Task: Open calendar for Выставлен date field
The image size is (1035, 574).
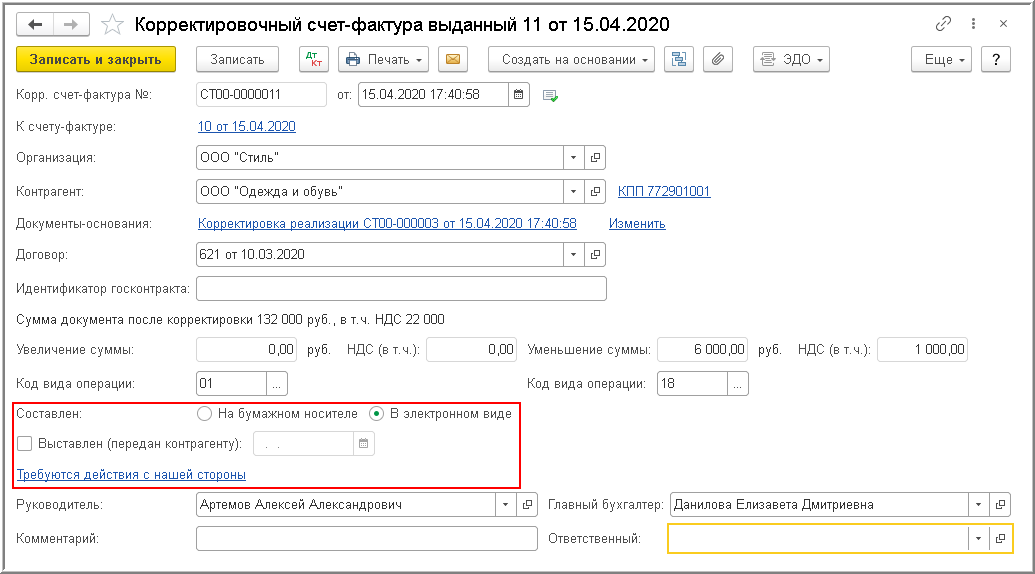Action: [x=364, y=444]
